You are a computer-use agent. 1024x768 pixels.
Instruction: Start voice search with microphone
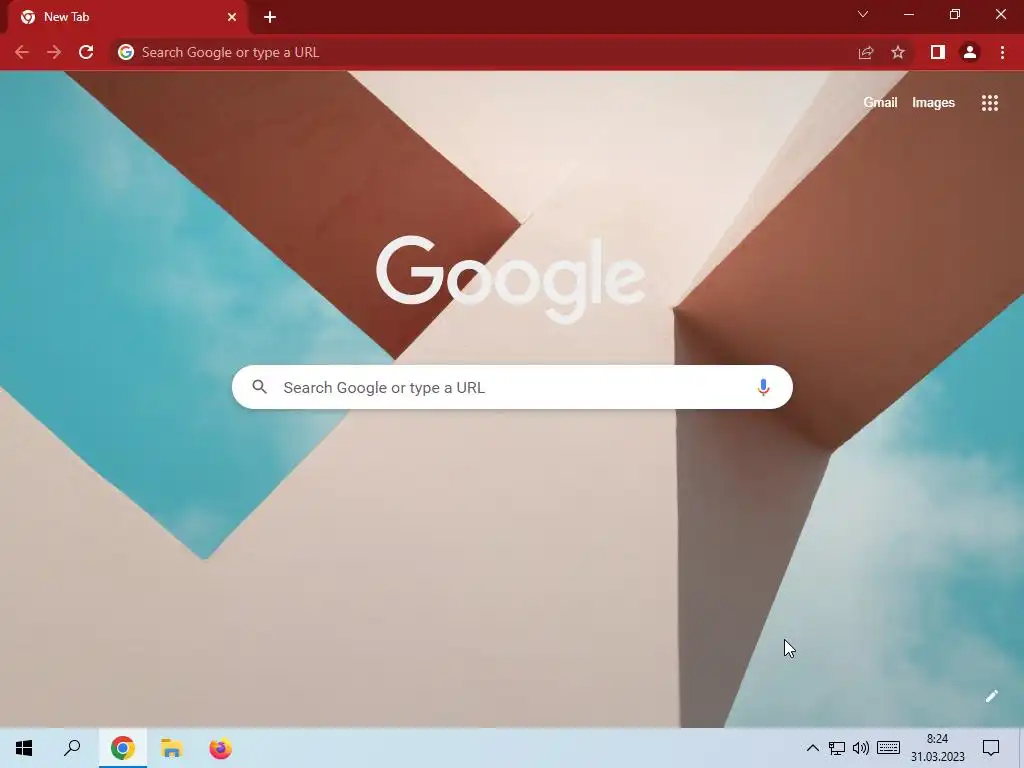(x=763, y=387)
